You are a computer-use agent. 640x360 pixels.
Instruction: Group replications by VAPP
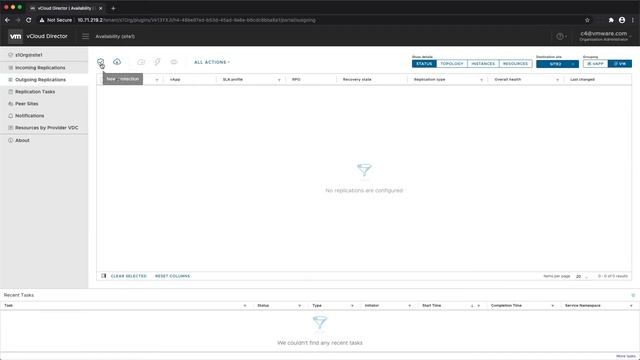(596, 64)
